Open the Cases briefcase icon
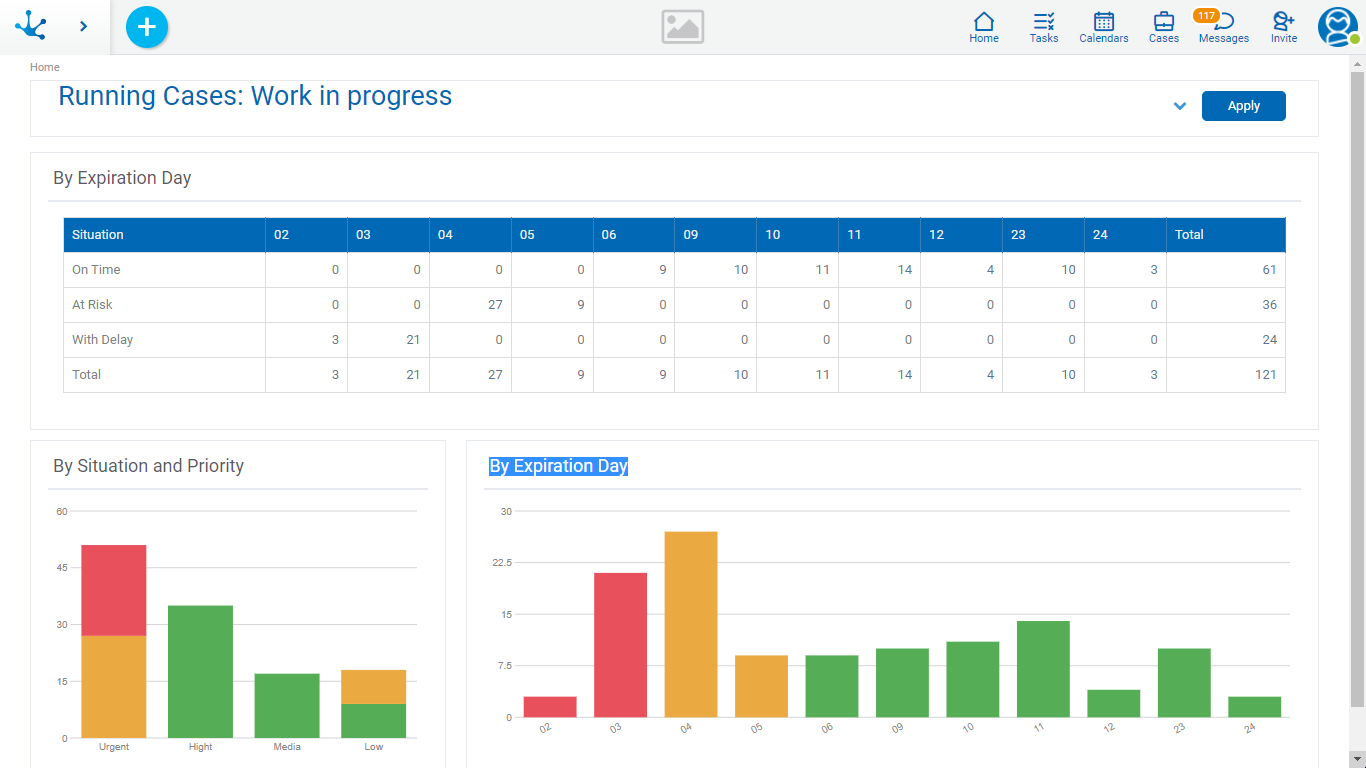The width and height of the screenshot is (1366, 768). coord(1163,27)
